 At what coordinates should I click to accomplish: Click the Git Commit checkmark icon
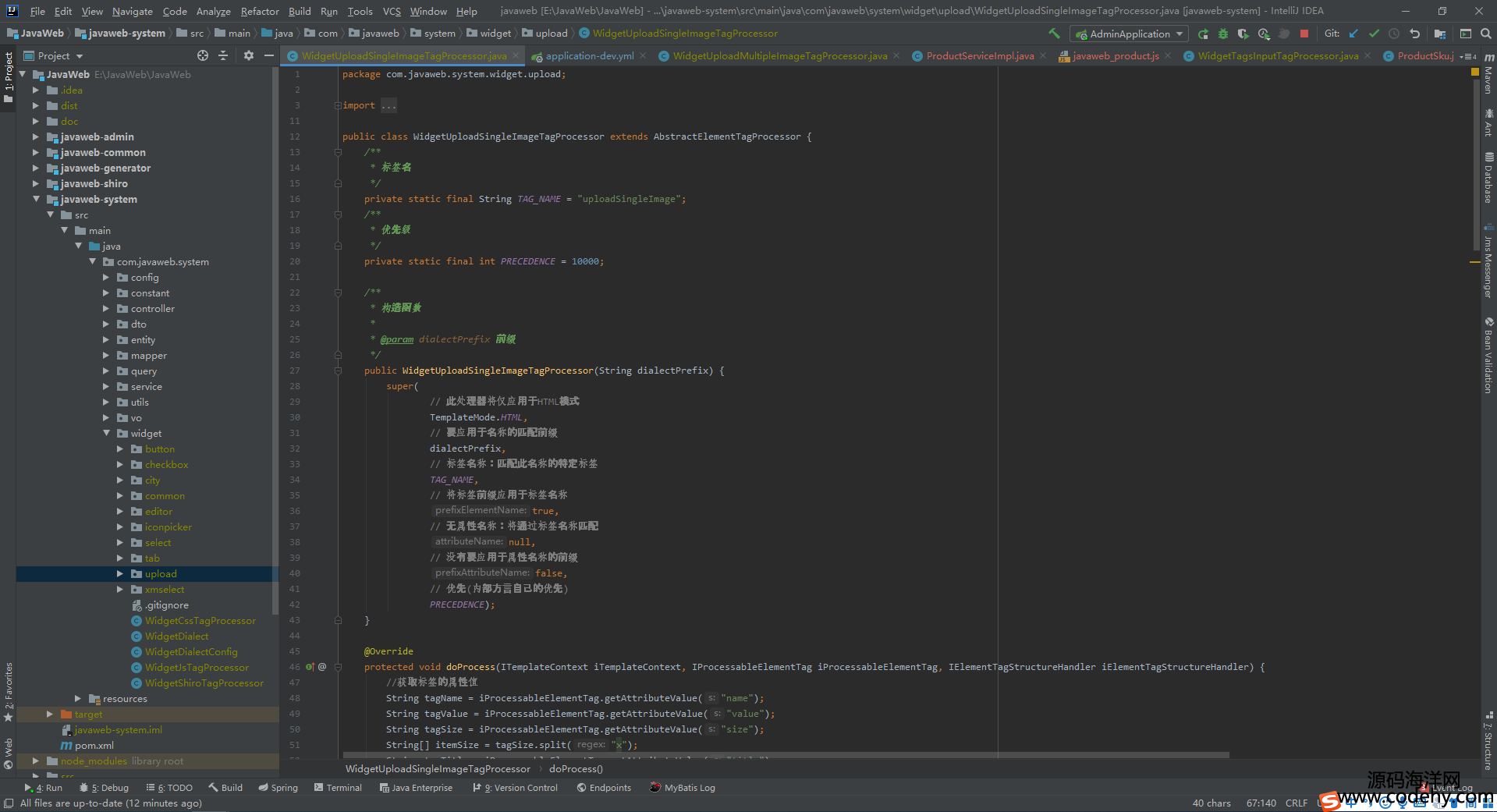(1374, 34)
